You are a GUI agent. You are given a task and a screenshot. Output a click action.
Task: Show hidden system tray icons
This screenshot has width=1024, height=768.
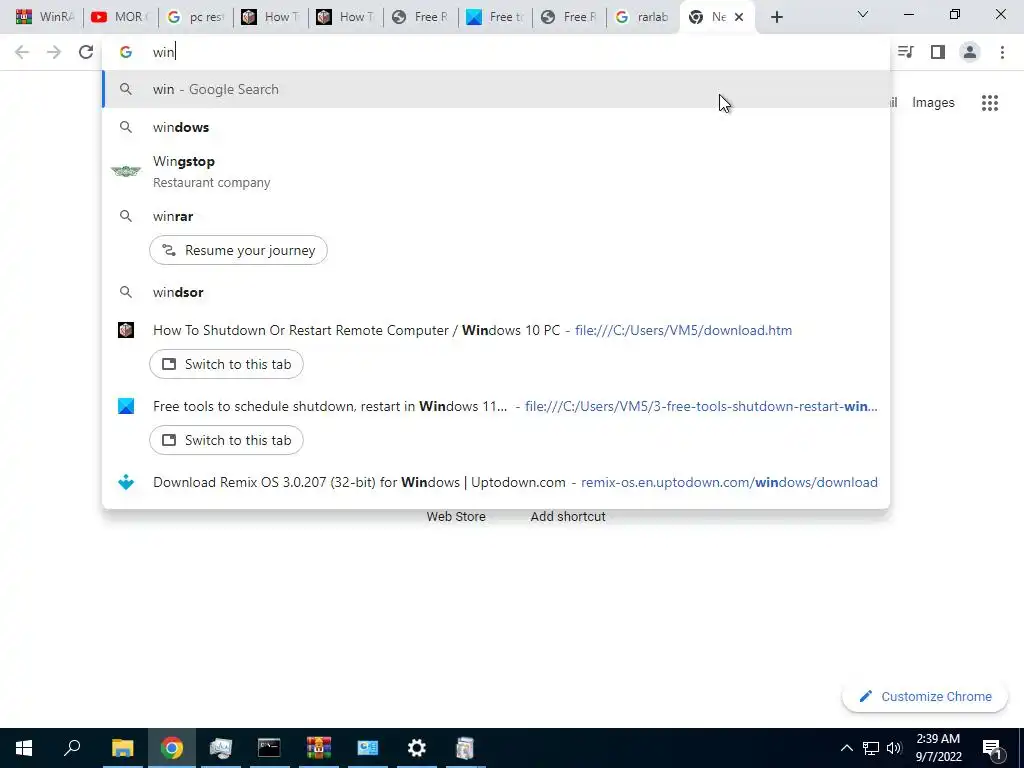[x=846, y=748]
